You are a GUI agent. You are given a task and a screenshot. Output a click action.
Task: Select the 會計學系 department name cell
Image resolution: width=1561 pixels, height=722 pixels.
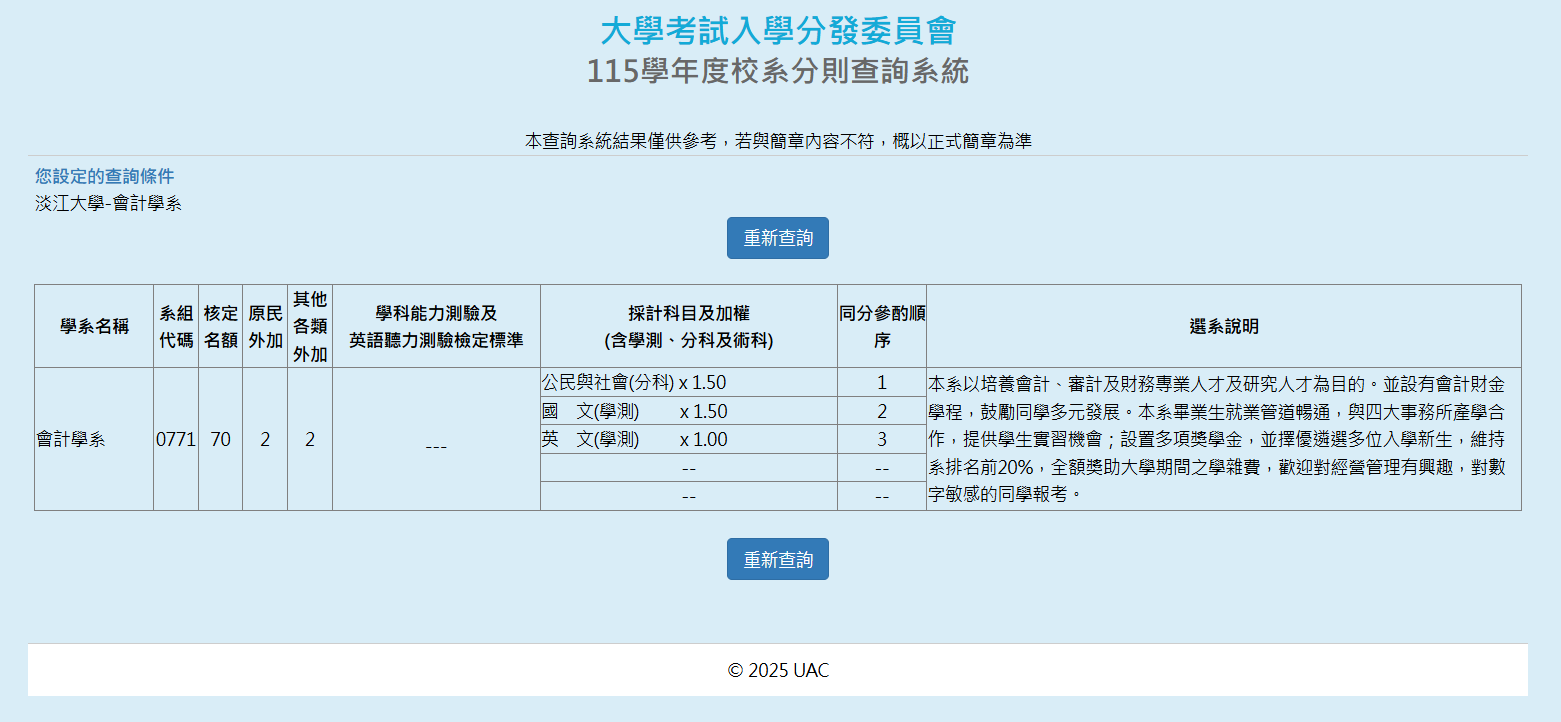(70, 439)
